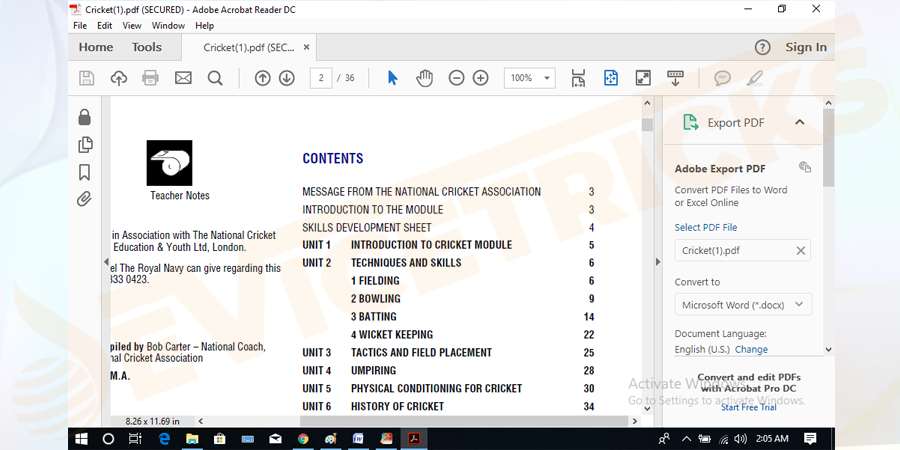Screen dimensions: 900x450
Task: Open the Find text magnifier icon
Action: (215, 78)
